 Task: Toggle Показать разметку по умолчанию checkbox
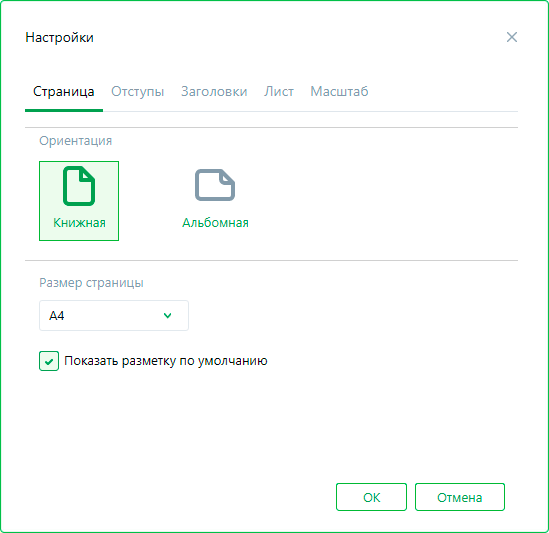click(49, 361)
